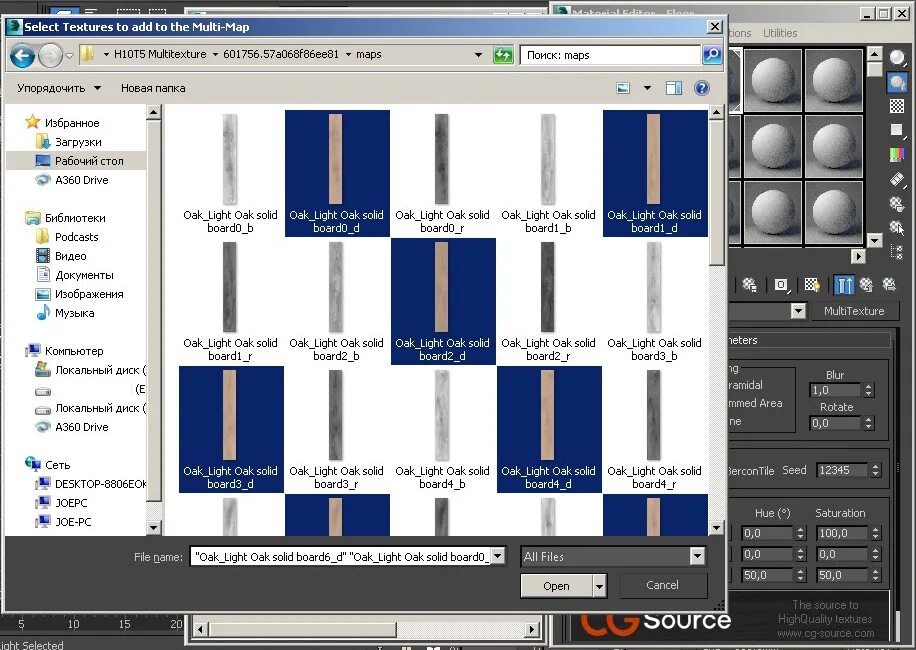Image resolution: width=916 pixels, height=650 pixels.
Task: Open the All Files type dropdown
Action: tap(697, 556)
